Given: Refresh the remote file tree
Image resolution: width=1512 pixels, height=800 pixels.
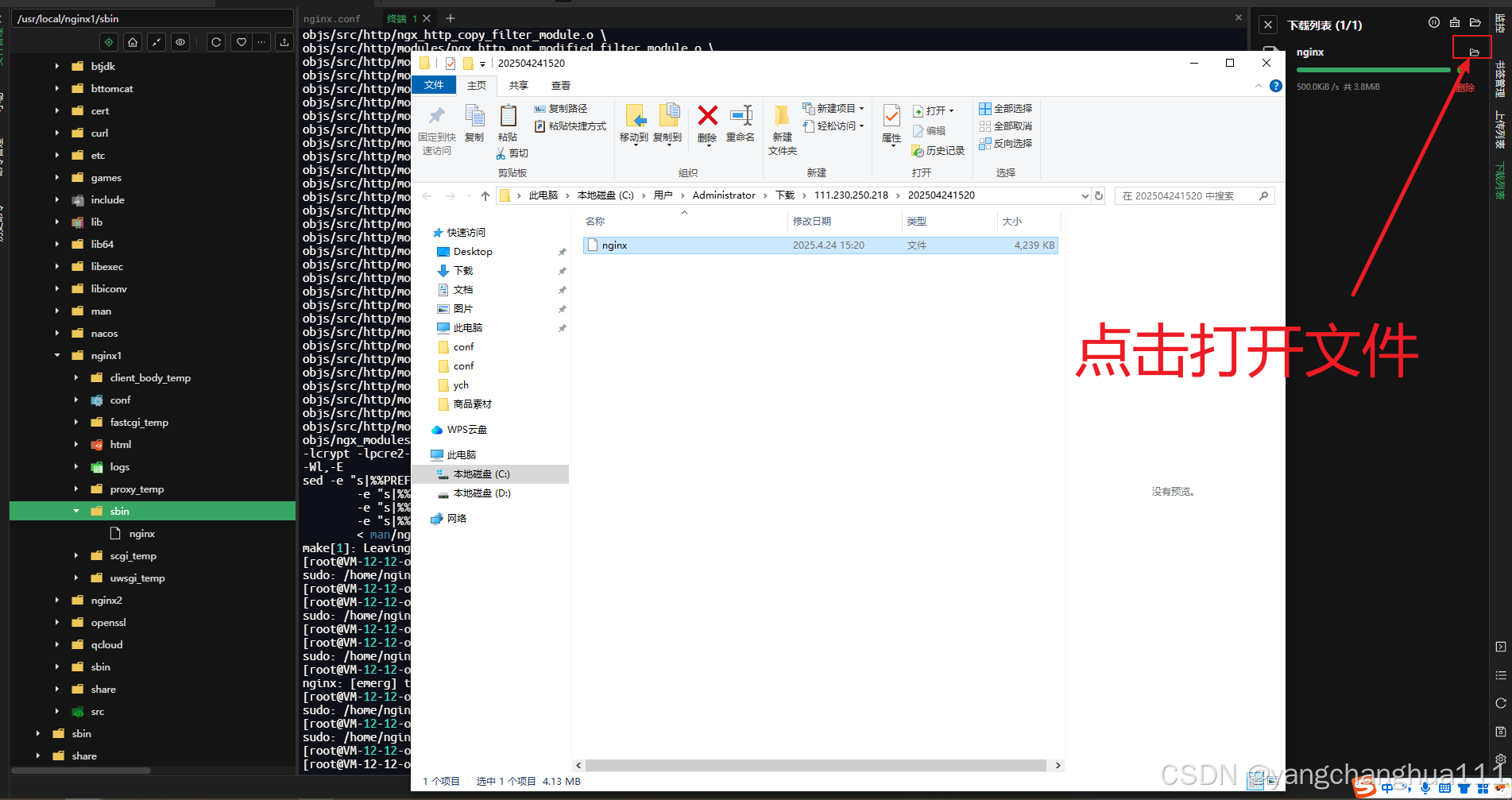Looking at the screenshot, I should [215, 42].
